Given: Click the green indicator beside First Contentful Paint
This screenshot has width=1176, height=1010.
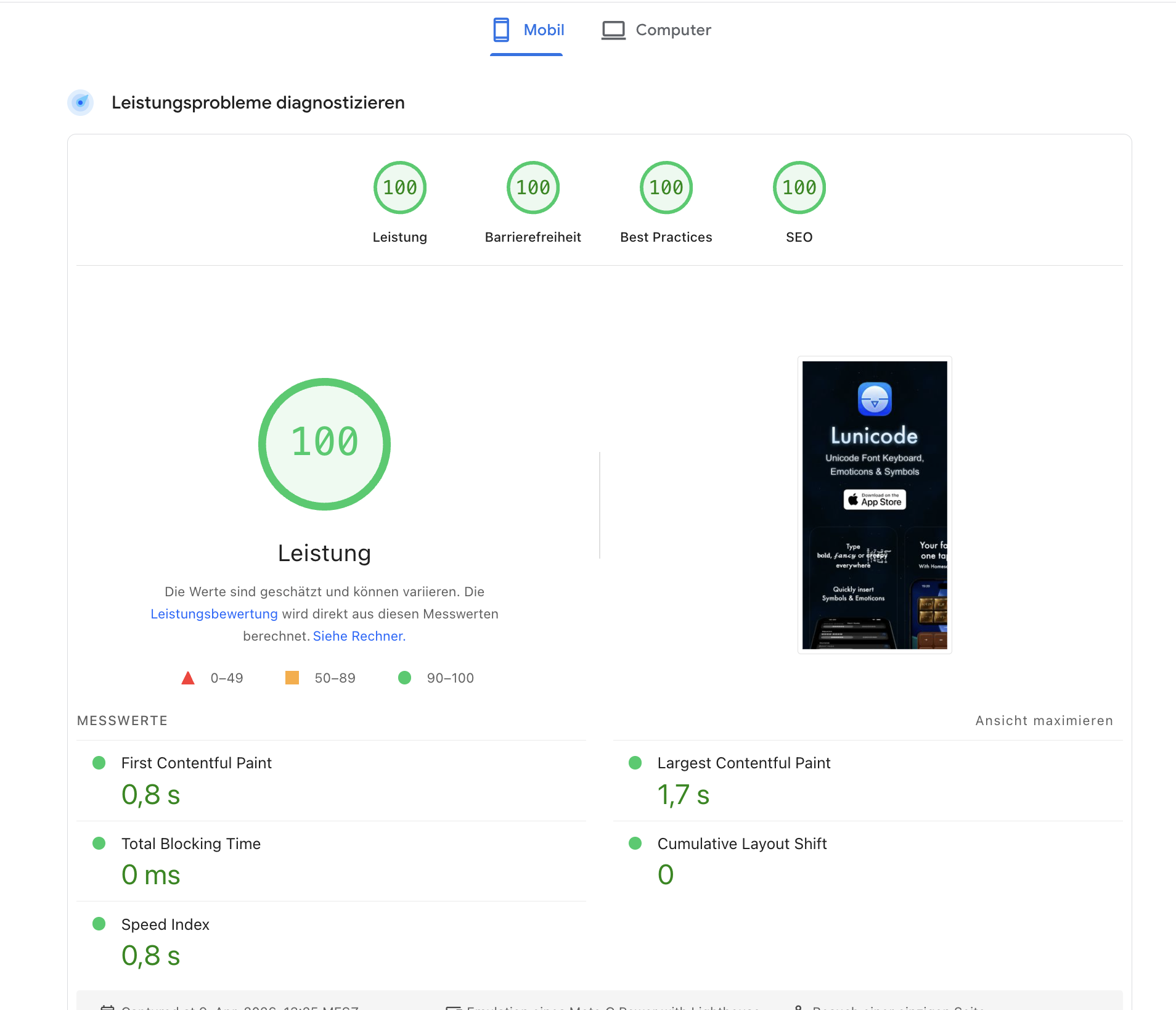Looking at the screenshot, I should [x=99, y=763].
